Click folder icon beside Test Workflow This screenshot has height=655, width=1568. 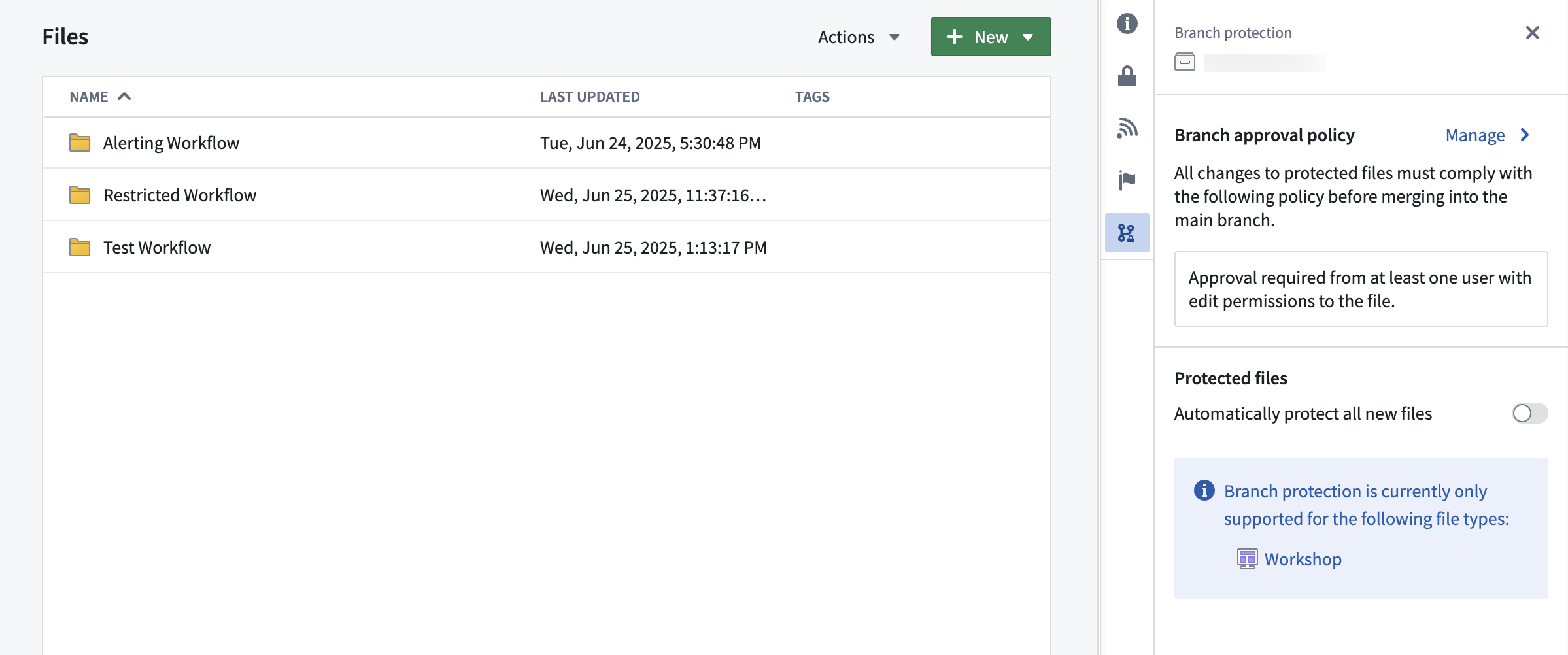tap(80, 246)
